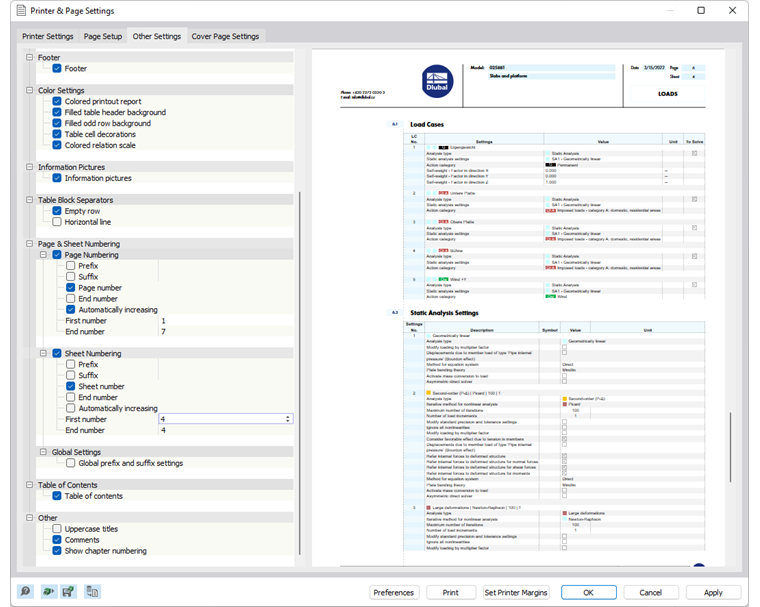This screenshot has height=607, width=760.
Task: Click Set Printer Margins button
Action: pos(516,592)
